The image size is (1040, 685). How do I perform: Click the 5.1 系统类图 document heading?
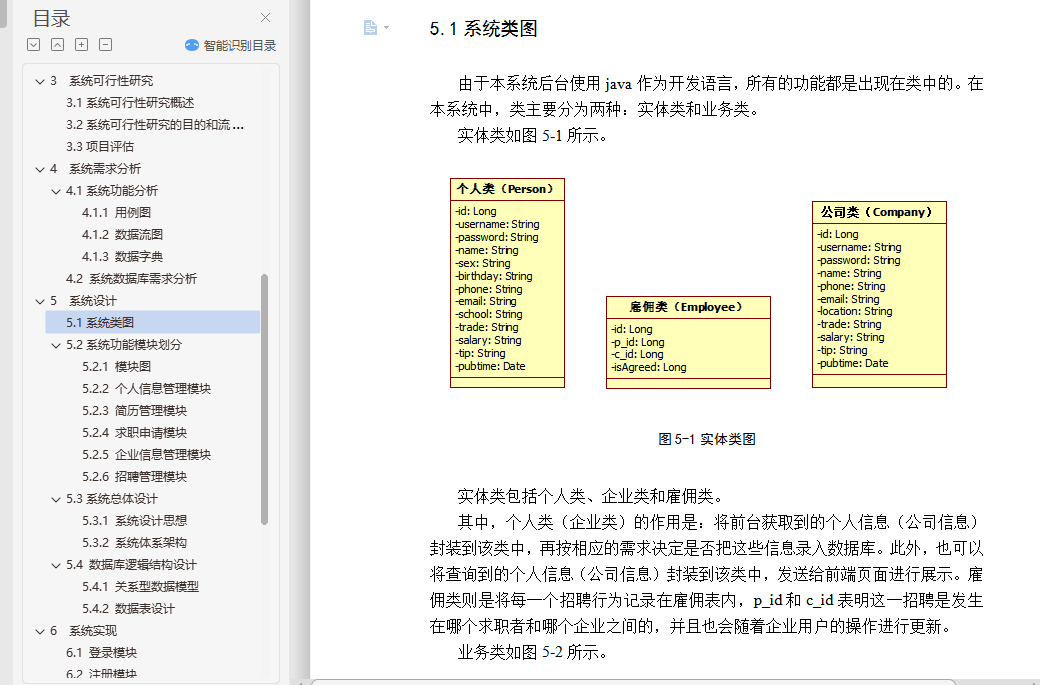[x=483, y=29]
